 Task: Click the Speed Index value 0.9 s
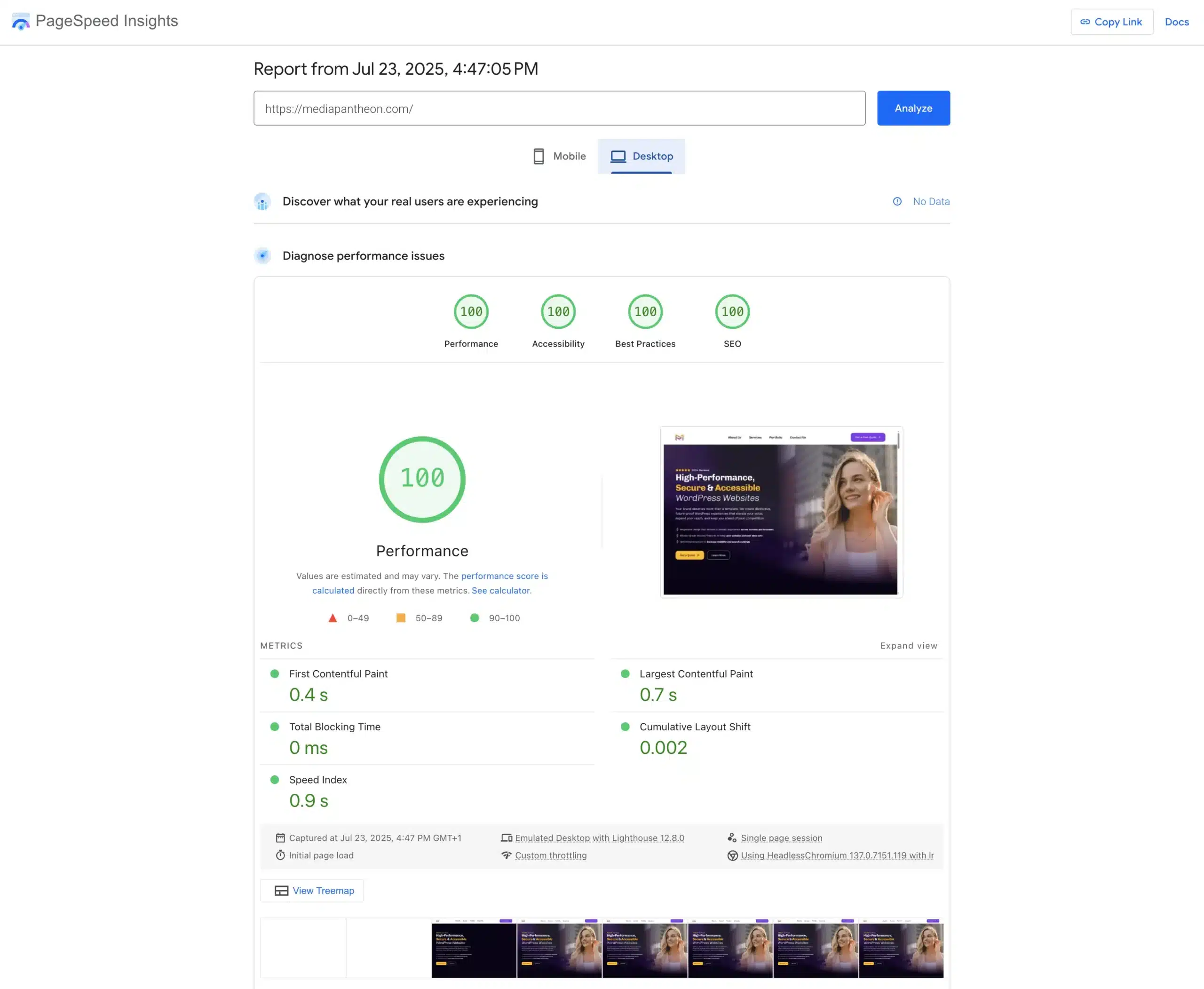pos(308,800)
